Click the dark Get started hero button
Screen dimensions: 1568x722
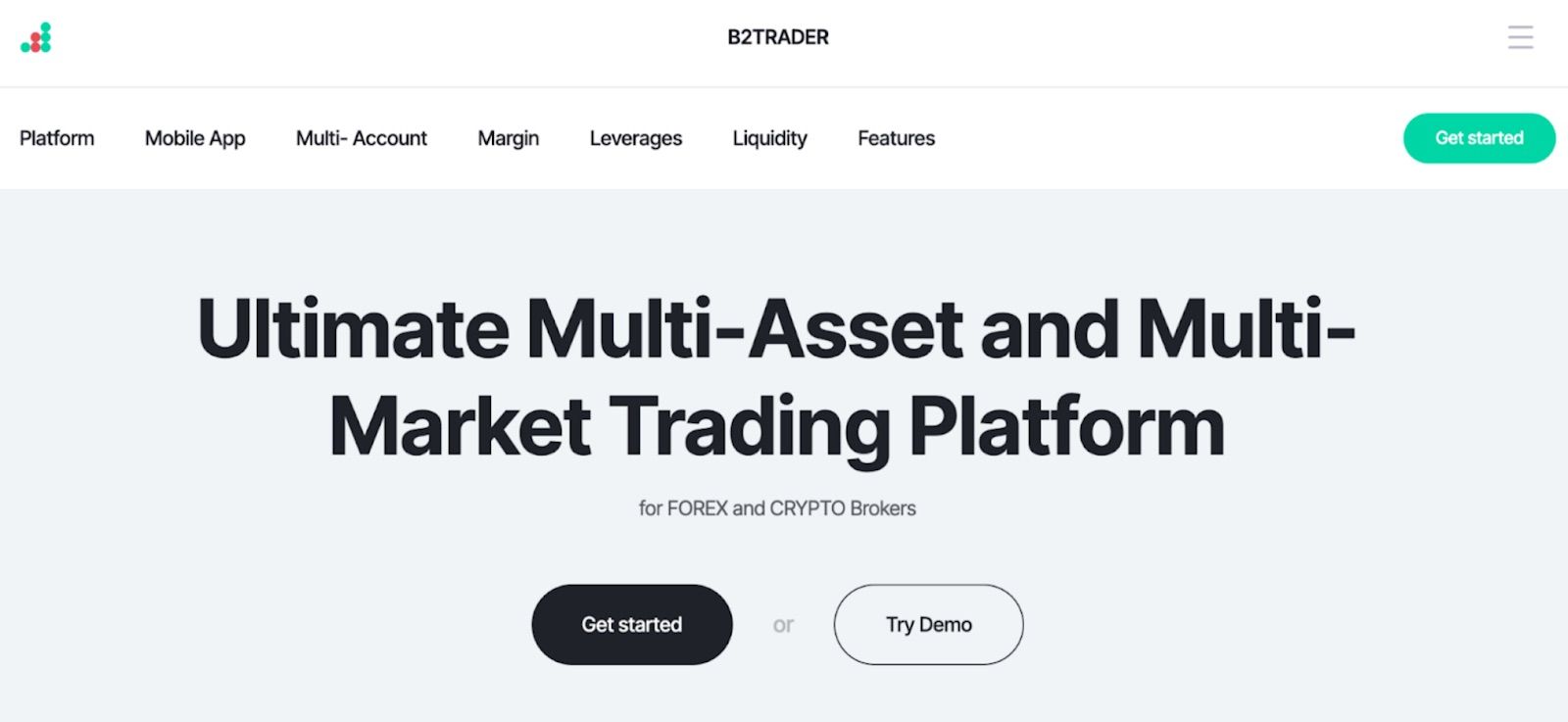[x=632, y=625]
